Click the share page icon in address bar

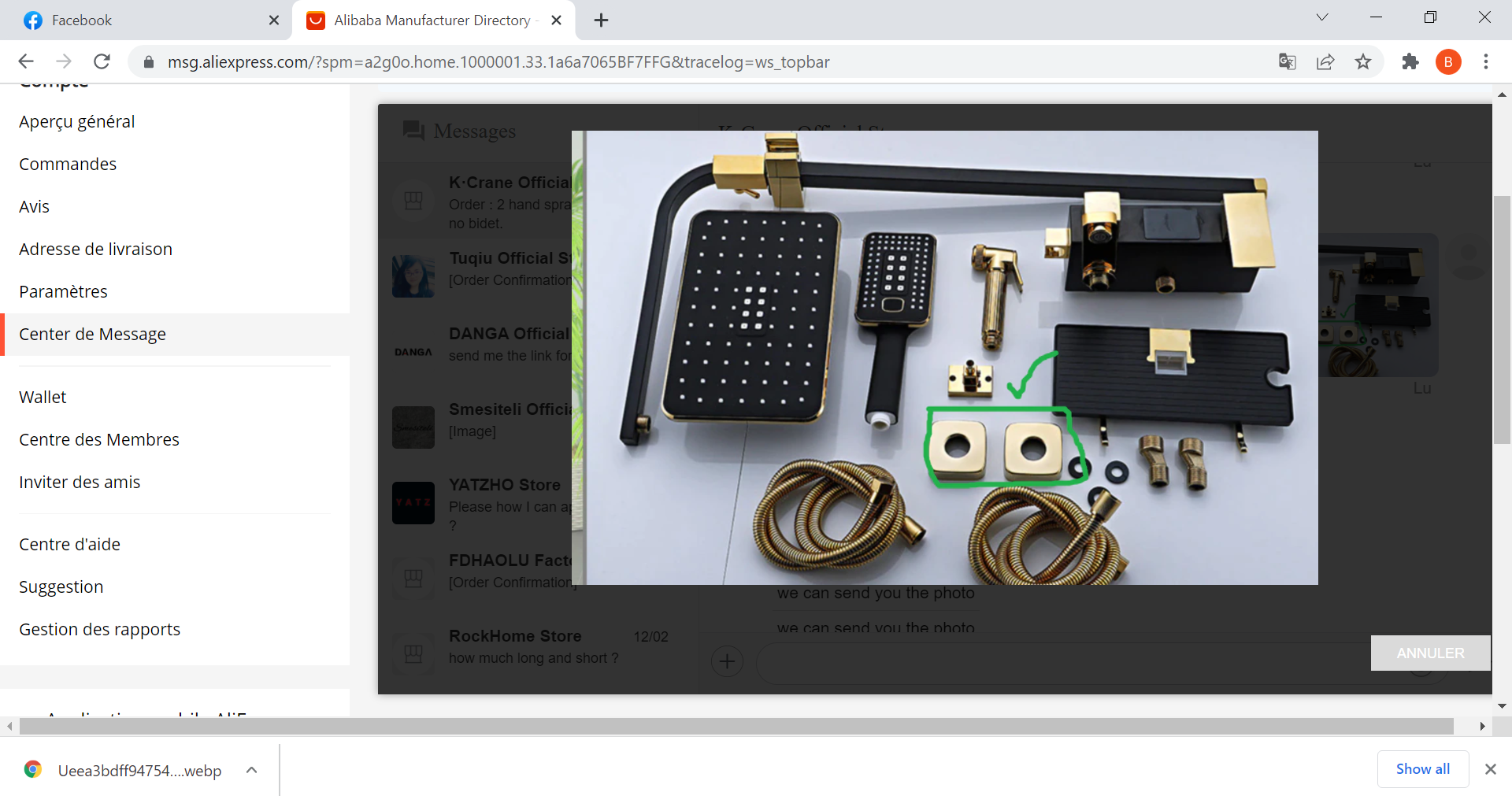tap(1325, 61)
